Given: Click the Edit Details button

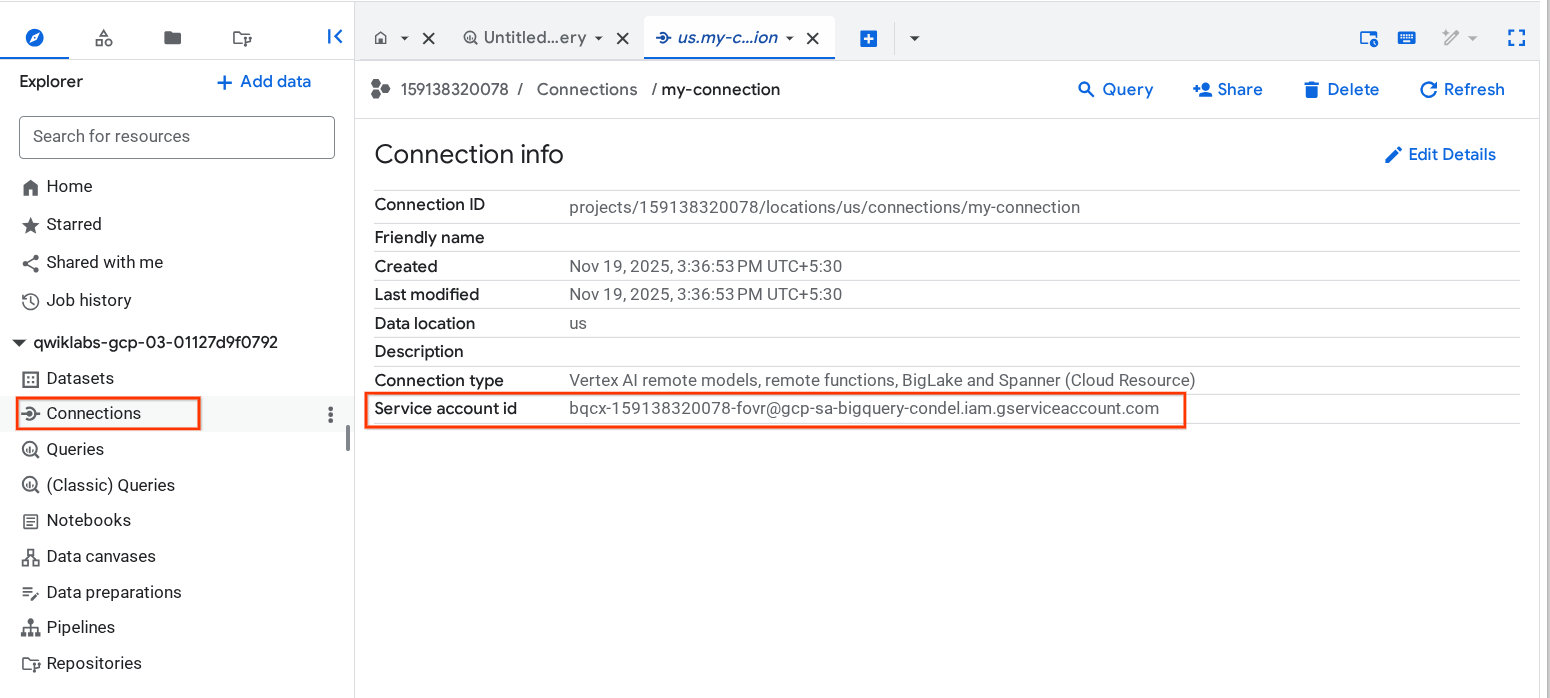Looking at the screenshot, I should [1440, 154].
